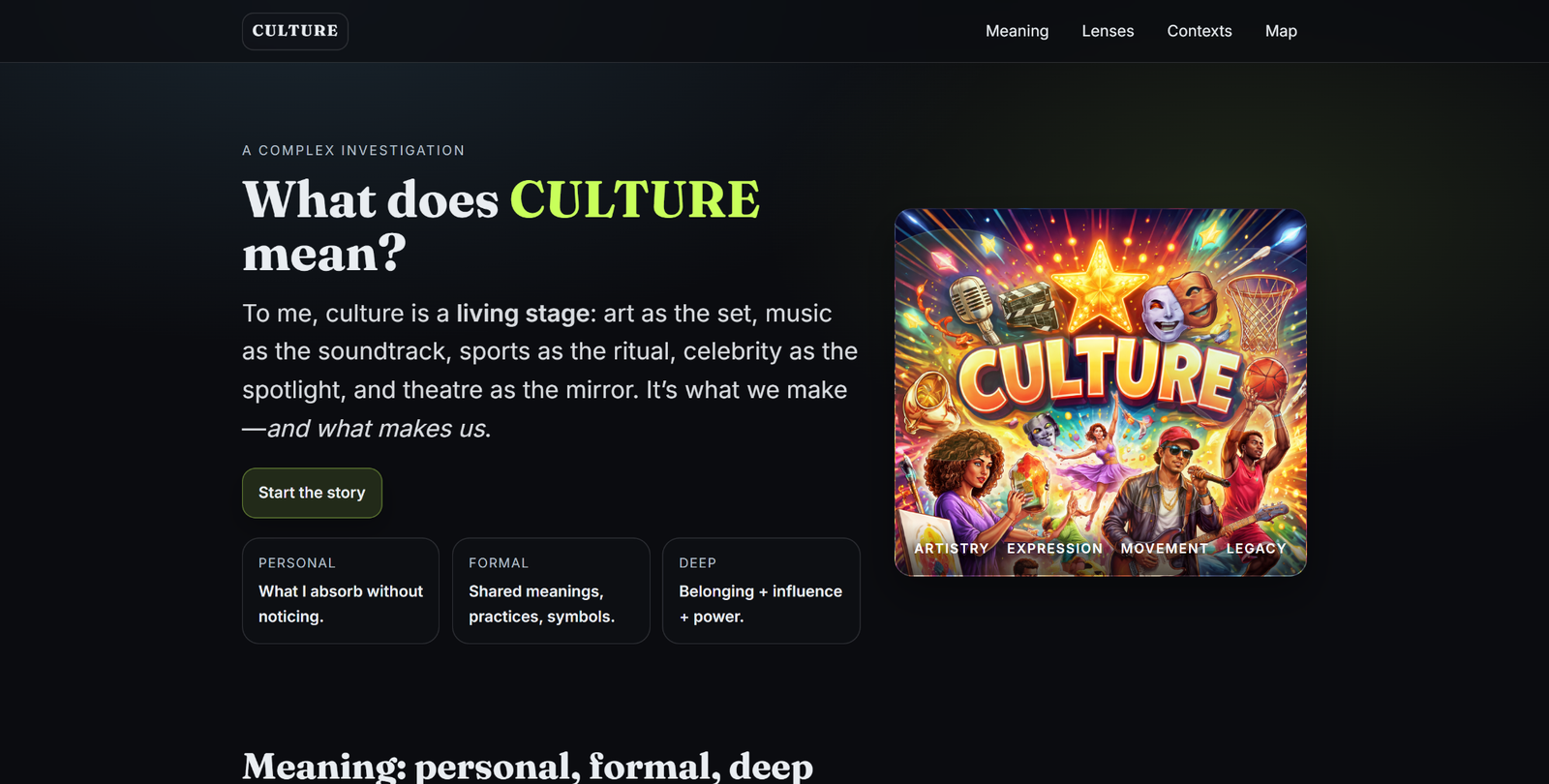The height and width of the screenshot is (784, 1549).
Task: Click the ARTISTRY label on the image
Action: [952, 548]
